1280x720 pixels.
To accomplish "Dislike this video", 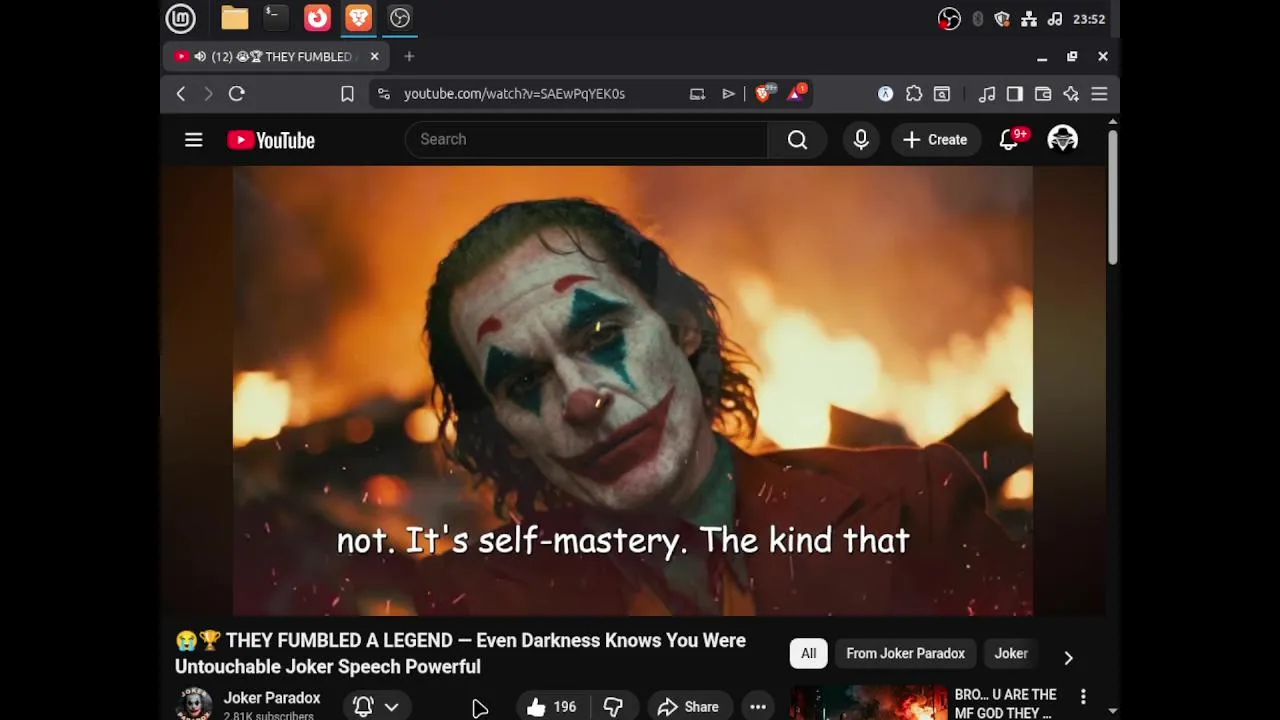I will point(613,707).
